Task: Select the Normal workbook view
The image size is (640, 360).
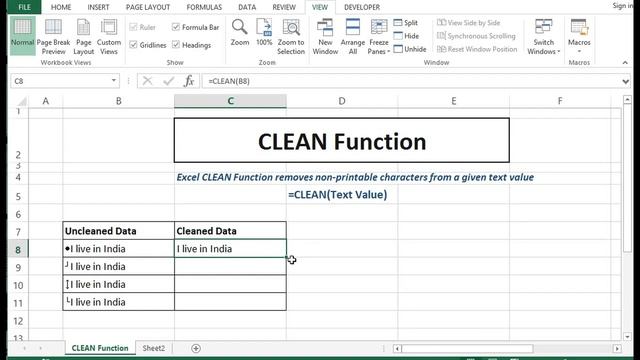Action: click(x=22, y=36)
